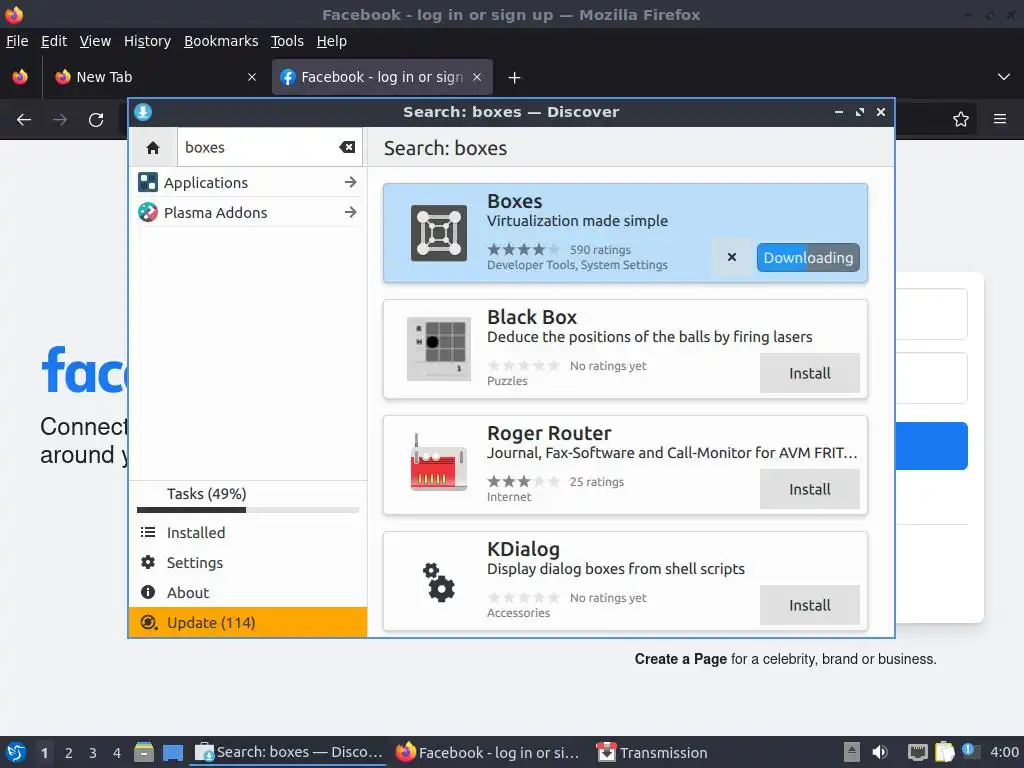List all tabs dropdown in Firefox
Screen dimensions: 1024x768
click(1004, 77)
